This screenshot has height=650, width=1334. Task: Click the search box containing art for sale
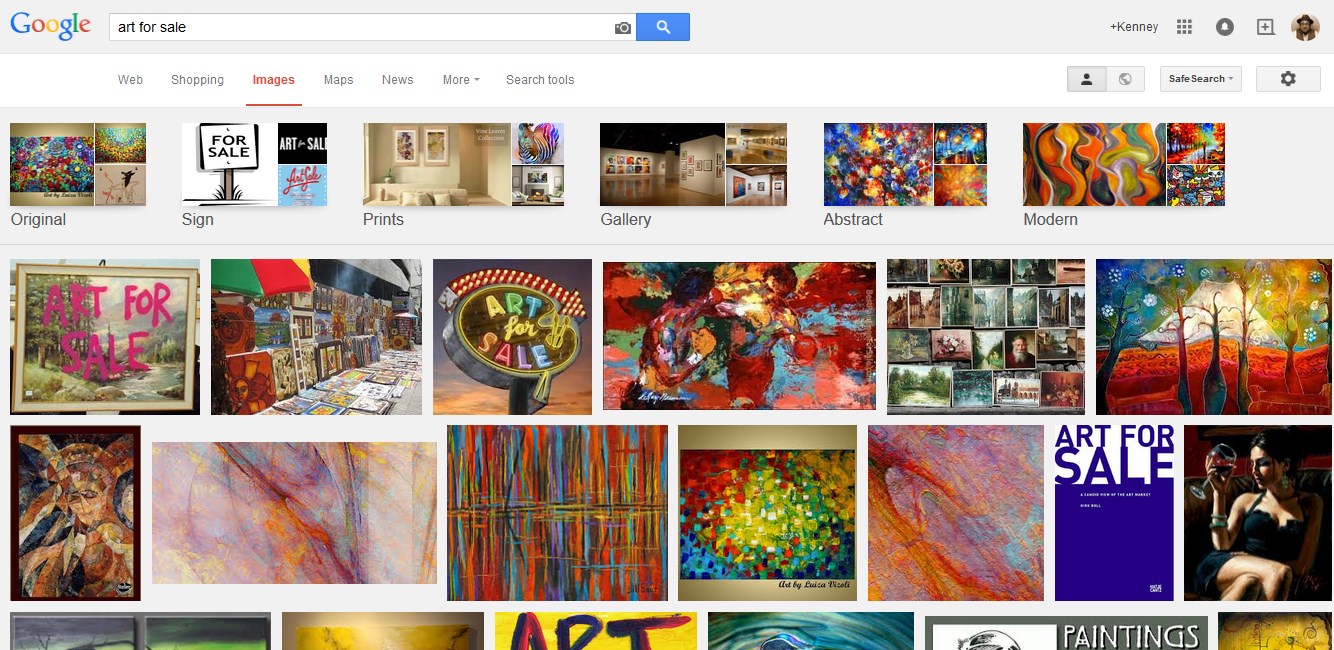[360, 27]
